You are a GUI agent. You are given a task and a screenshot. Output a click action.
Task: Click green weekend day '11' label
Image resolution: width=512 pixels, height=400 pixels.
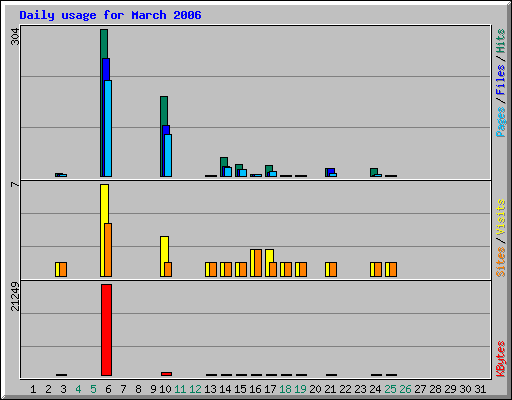click(x=180, y=389)
